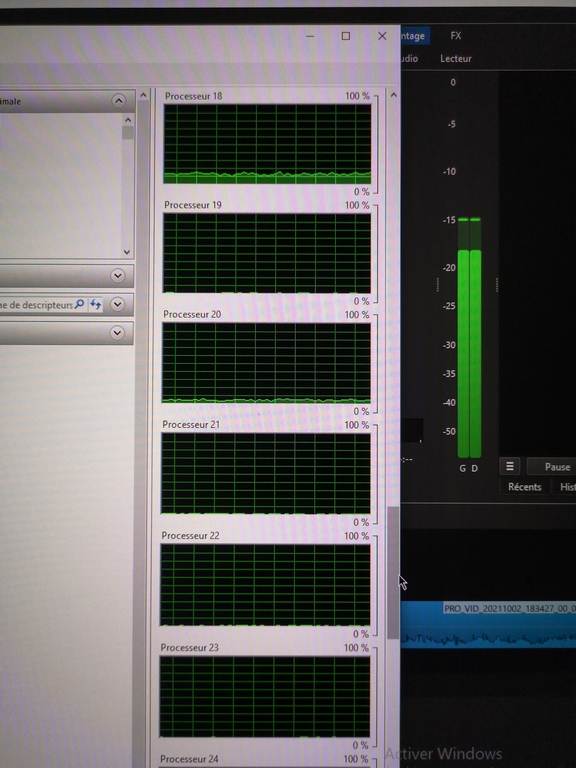Select the Processeur 22 usage graph
This screenshot has width=576, height=768.
(265, 585)
